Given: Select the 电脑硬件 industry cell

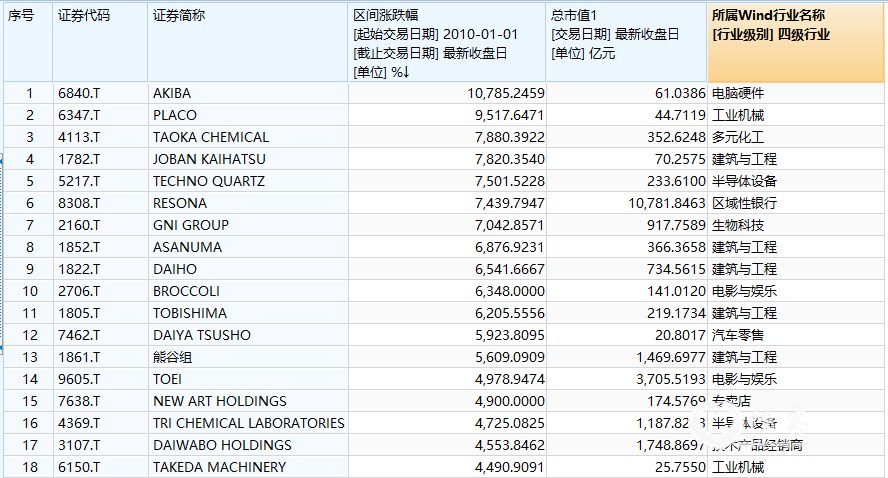Looking at the screenshot, I should pos(738,93).
